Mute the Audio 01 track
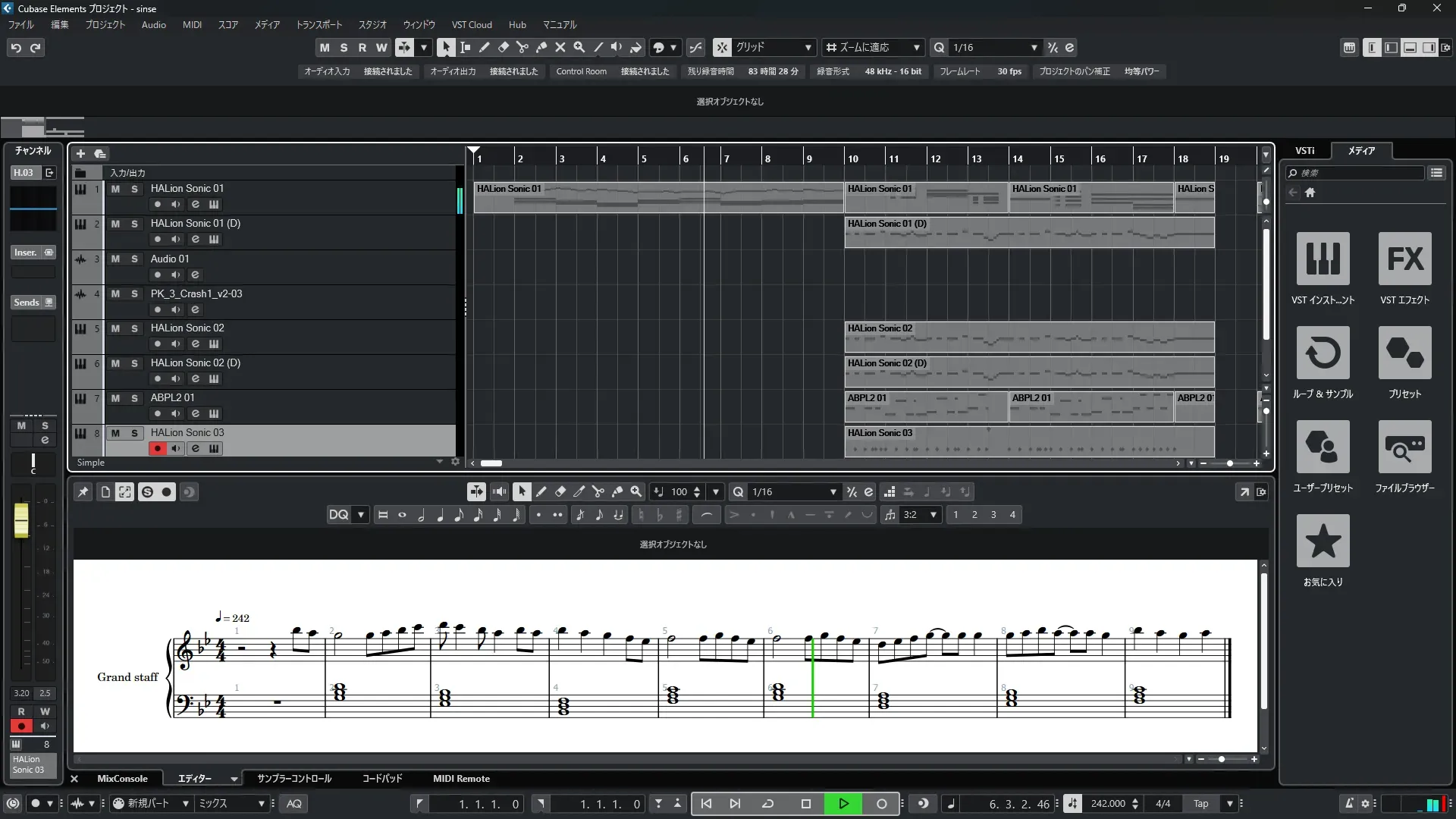 [115, 259]
